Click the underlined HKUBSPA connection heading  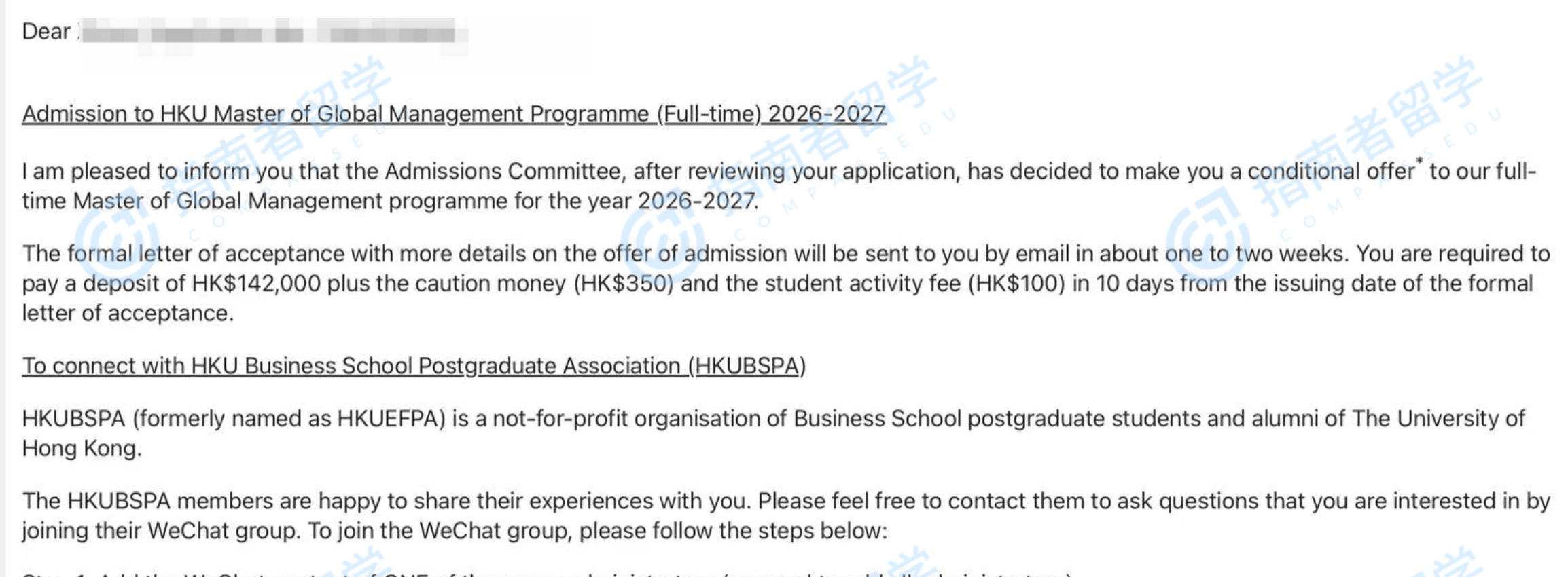coord(413,366)
